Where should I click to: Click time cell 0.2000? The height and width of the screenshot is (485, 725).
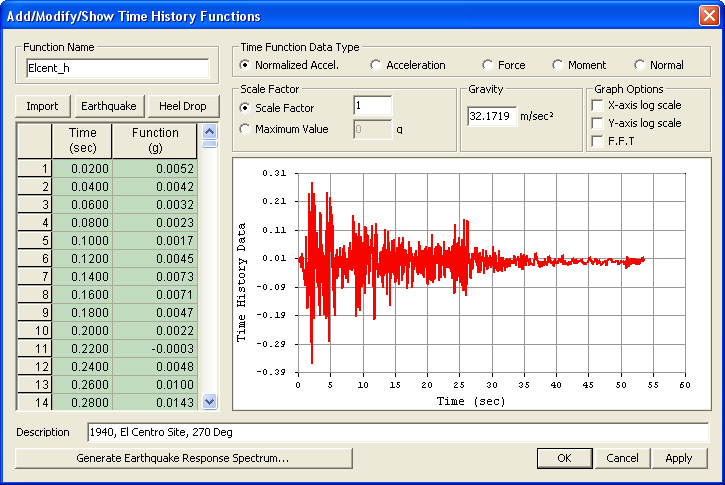point(82,331)
